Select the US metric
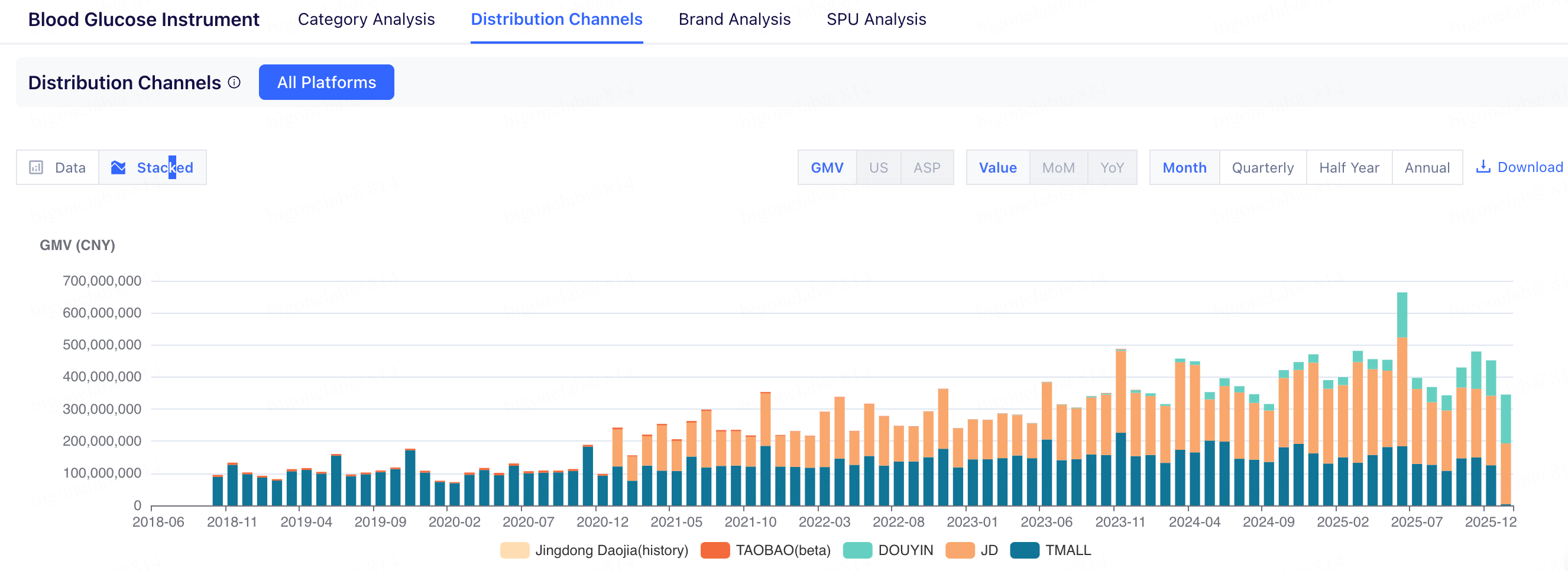Viewport: 1568px width, 571px height. pos(879,167)
